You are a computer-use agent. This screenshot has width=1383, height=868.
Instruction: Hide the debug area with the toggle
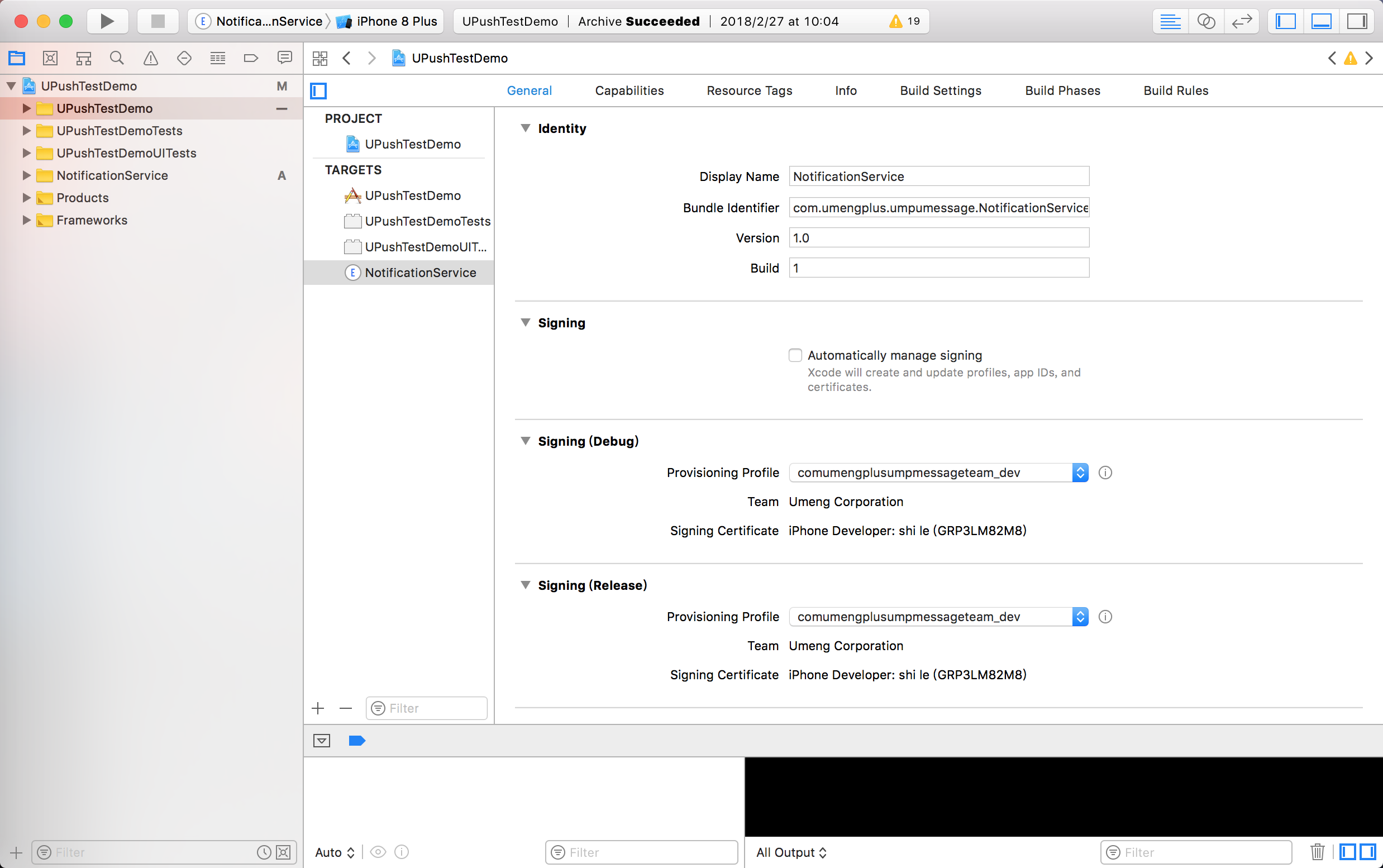click(x=322, y=741)
